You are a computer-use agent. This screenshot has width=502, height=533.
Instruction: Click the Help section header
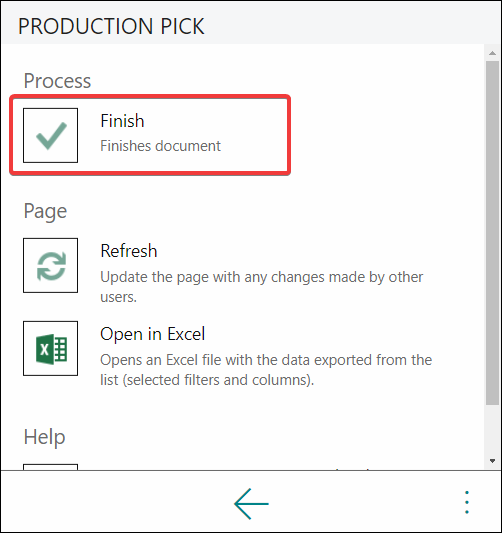click(44, 436)
